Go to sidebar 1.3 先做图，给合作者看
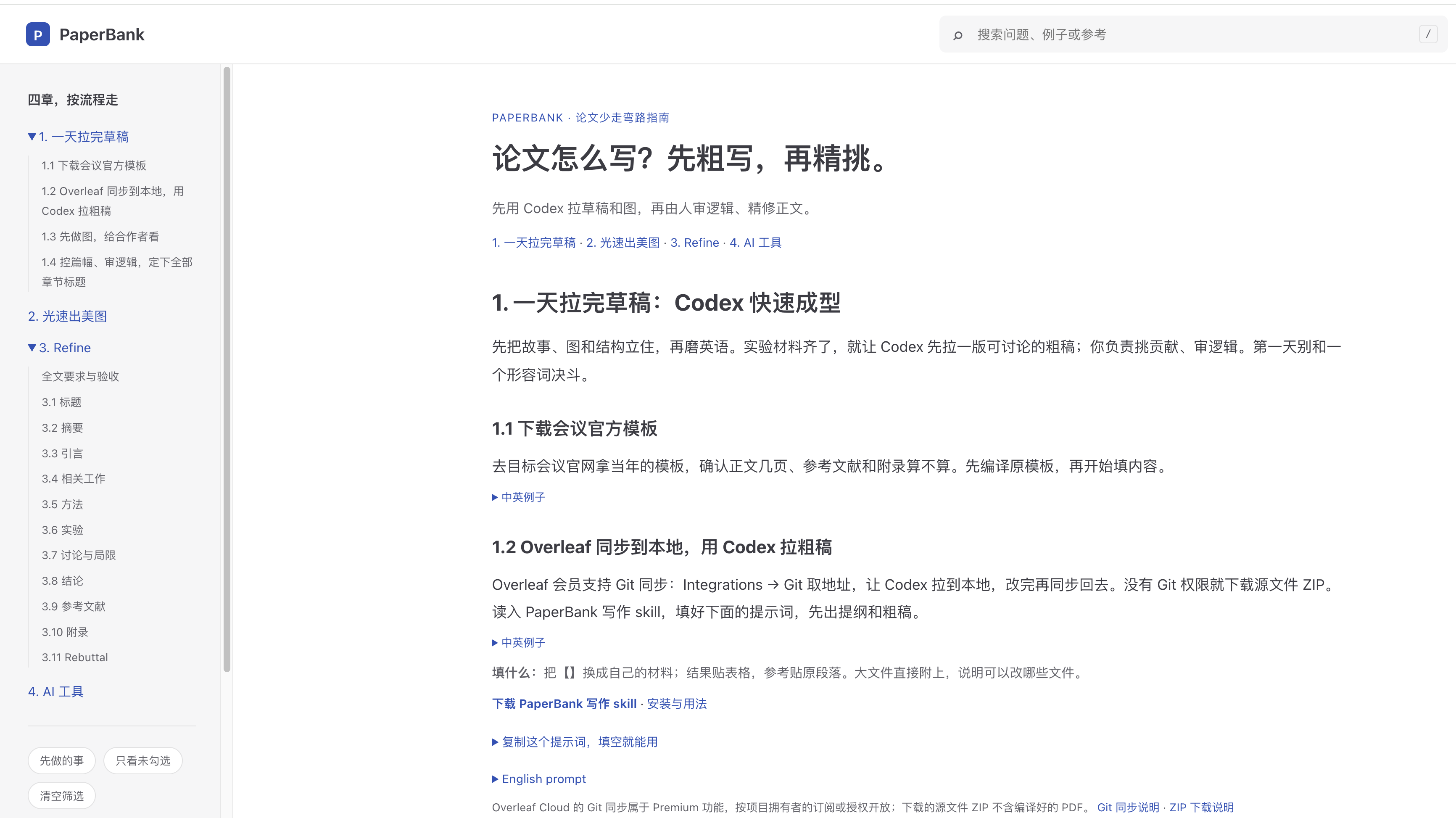This screenshot has height=818, width=1456. [x=100, y=237]
